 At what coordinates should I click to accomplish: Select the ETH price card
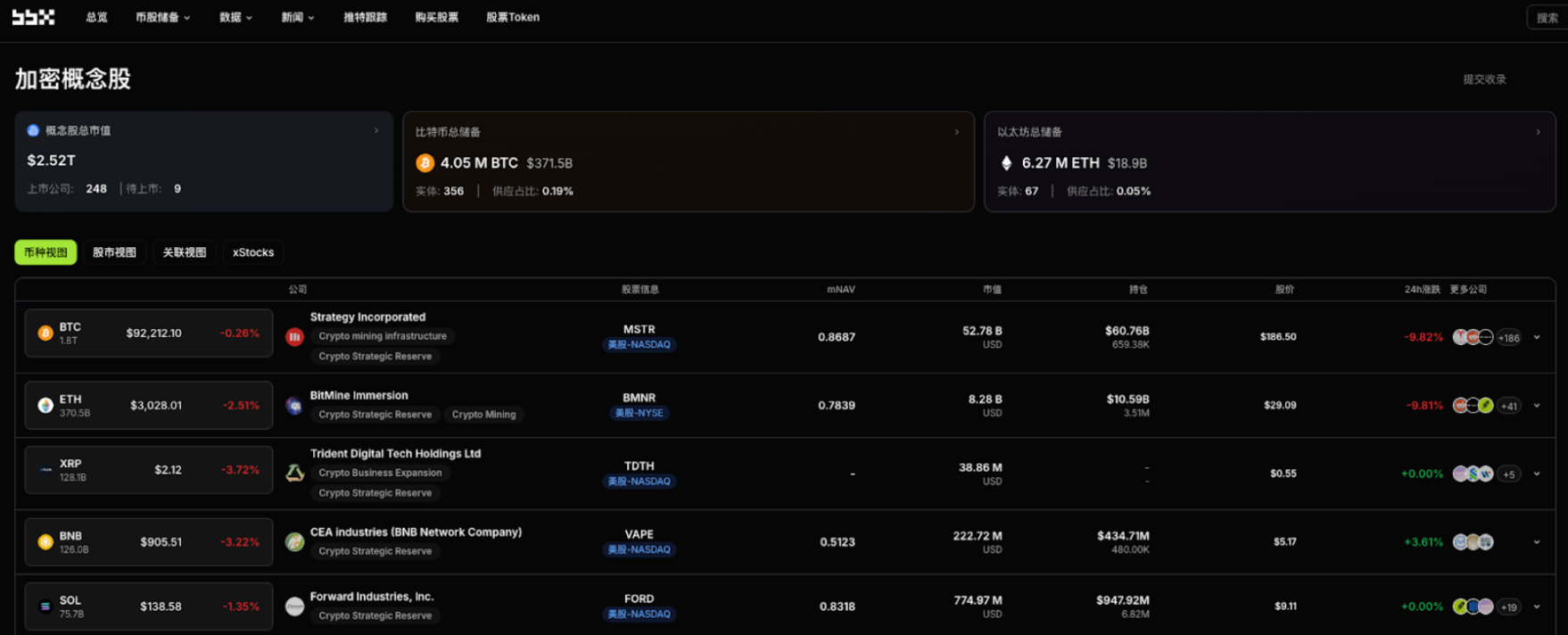coord(149,406)
